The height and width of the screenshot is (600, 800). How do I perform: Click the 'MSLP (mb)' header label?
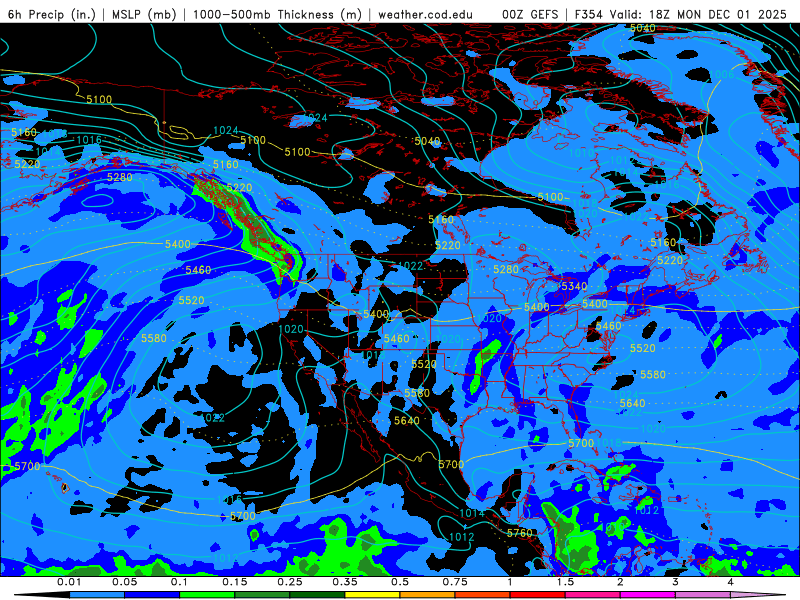(144, 14)
